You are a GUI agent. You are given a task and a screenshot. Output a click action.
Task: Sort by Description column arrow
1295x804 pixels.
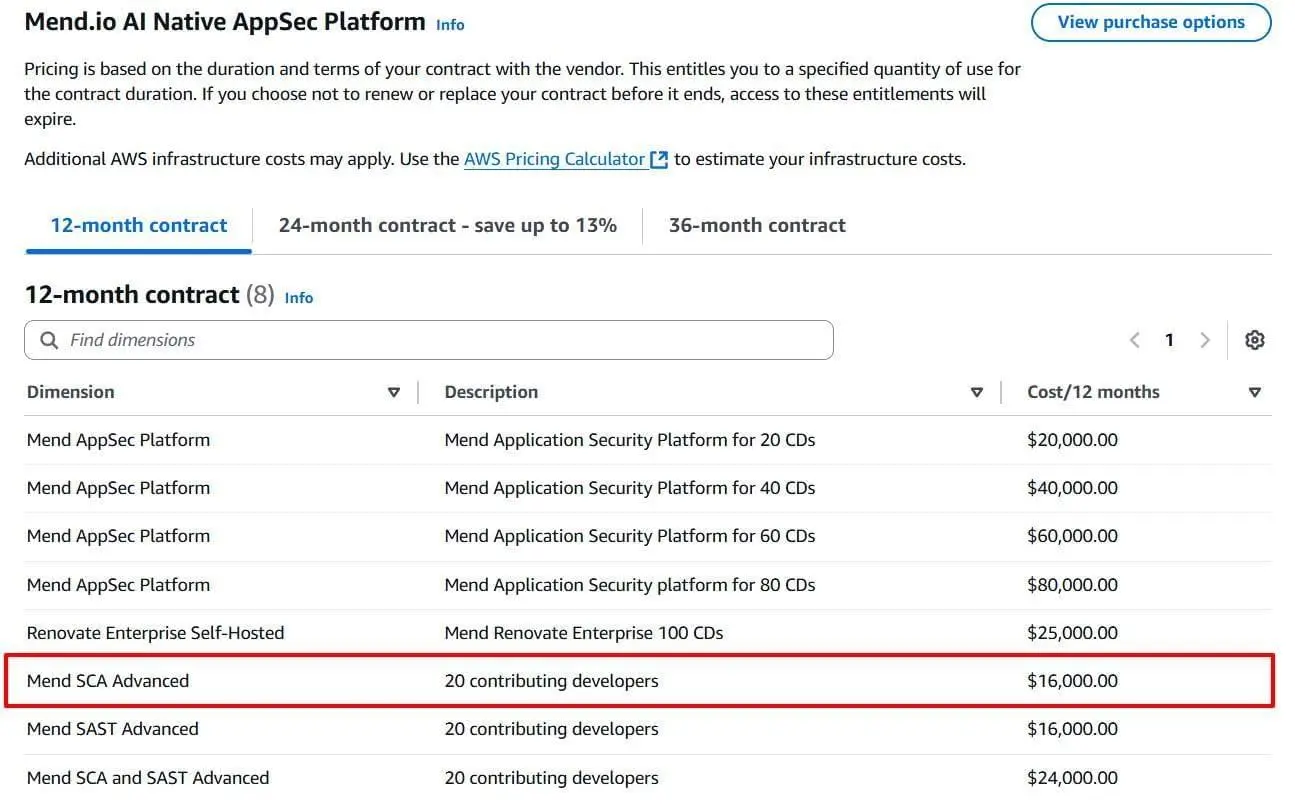point(977,392)
